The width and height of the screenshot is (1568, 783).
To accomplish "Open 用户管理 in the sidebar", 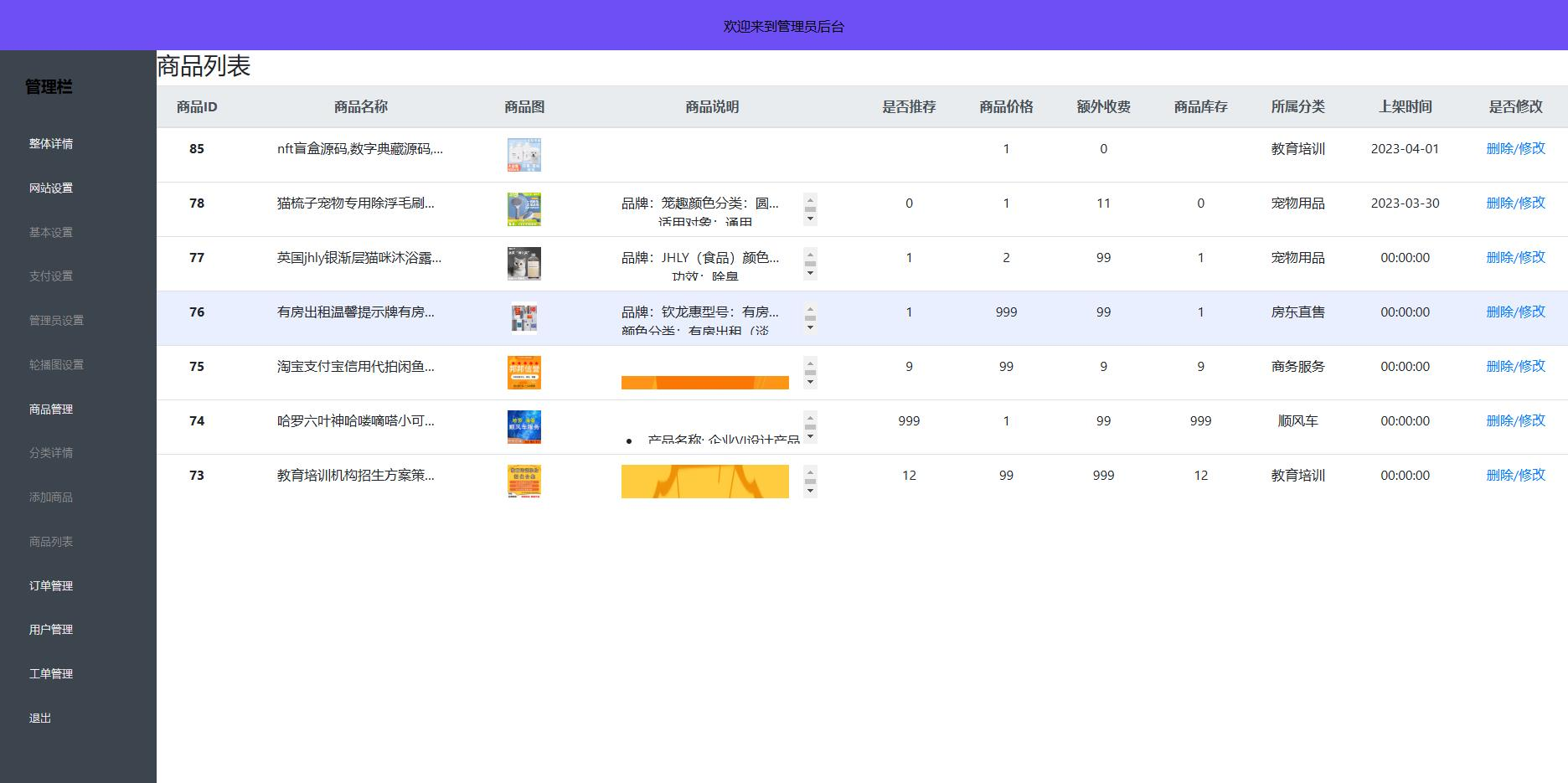I will click(x=51, y=630).
